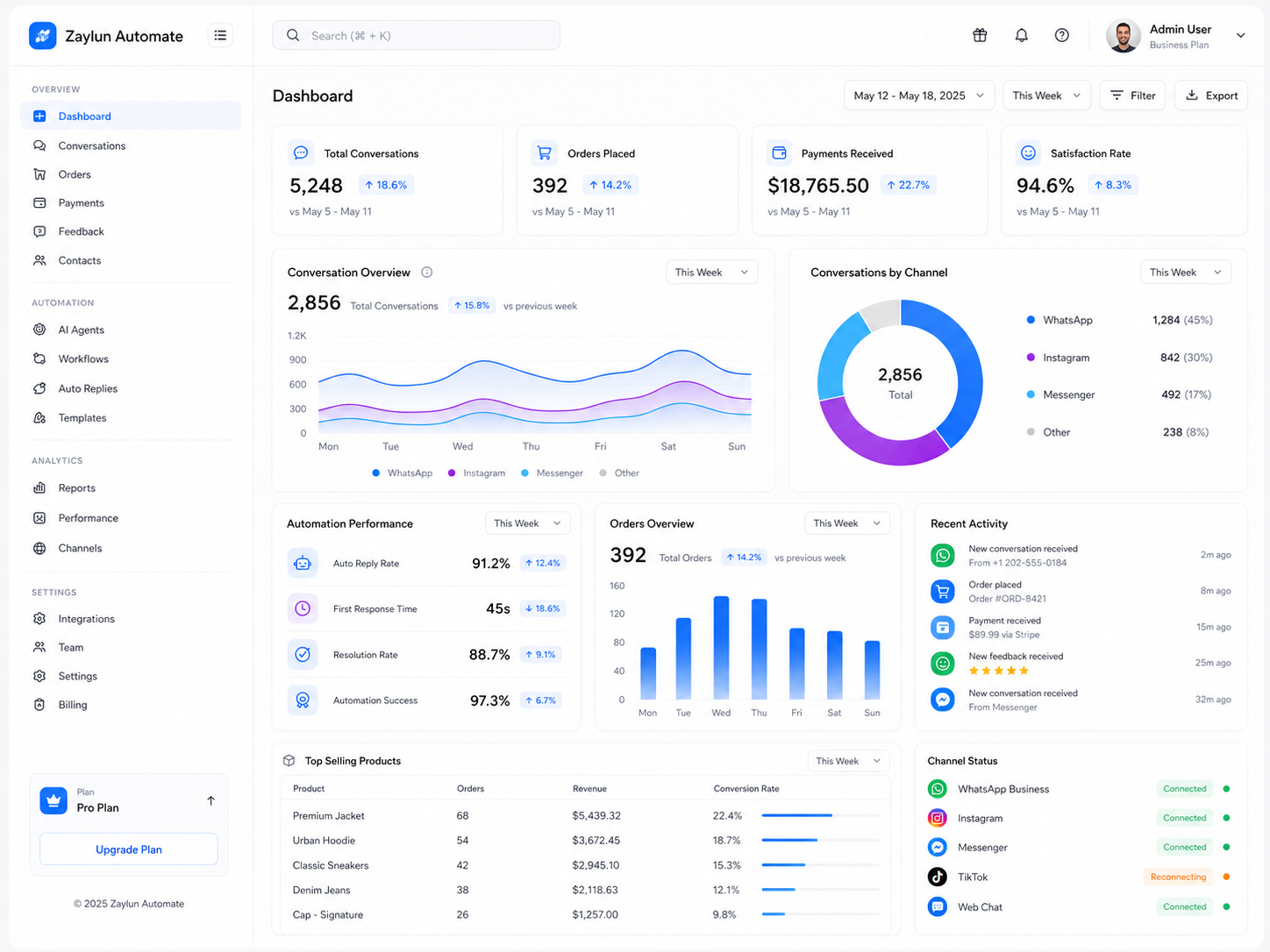Click the TikTok icon in Channel Status
Image resolution: width=1270 pixels, height=952 pixels.
tap(938, 877)
